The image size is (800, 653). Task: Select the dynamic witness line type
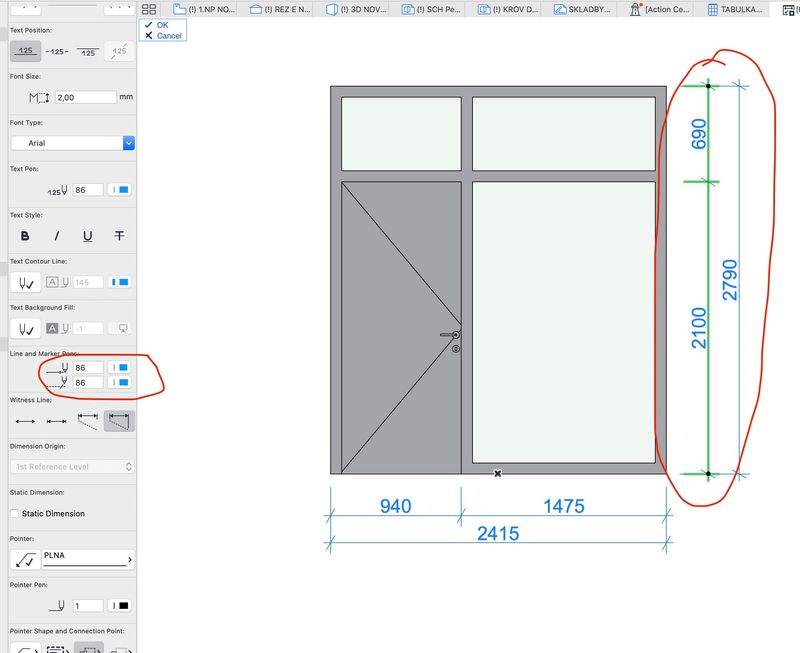(x=119, y=421)
